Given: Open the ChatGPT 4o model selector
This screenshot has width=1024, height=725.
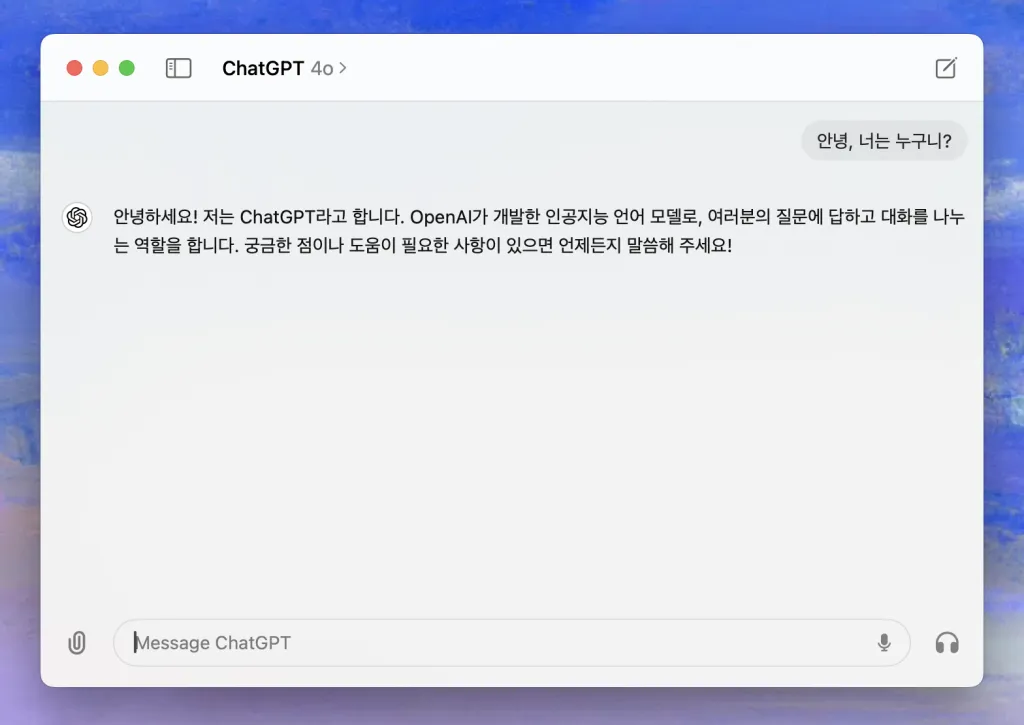Looking at the screenshot, I should (284, 68).
